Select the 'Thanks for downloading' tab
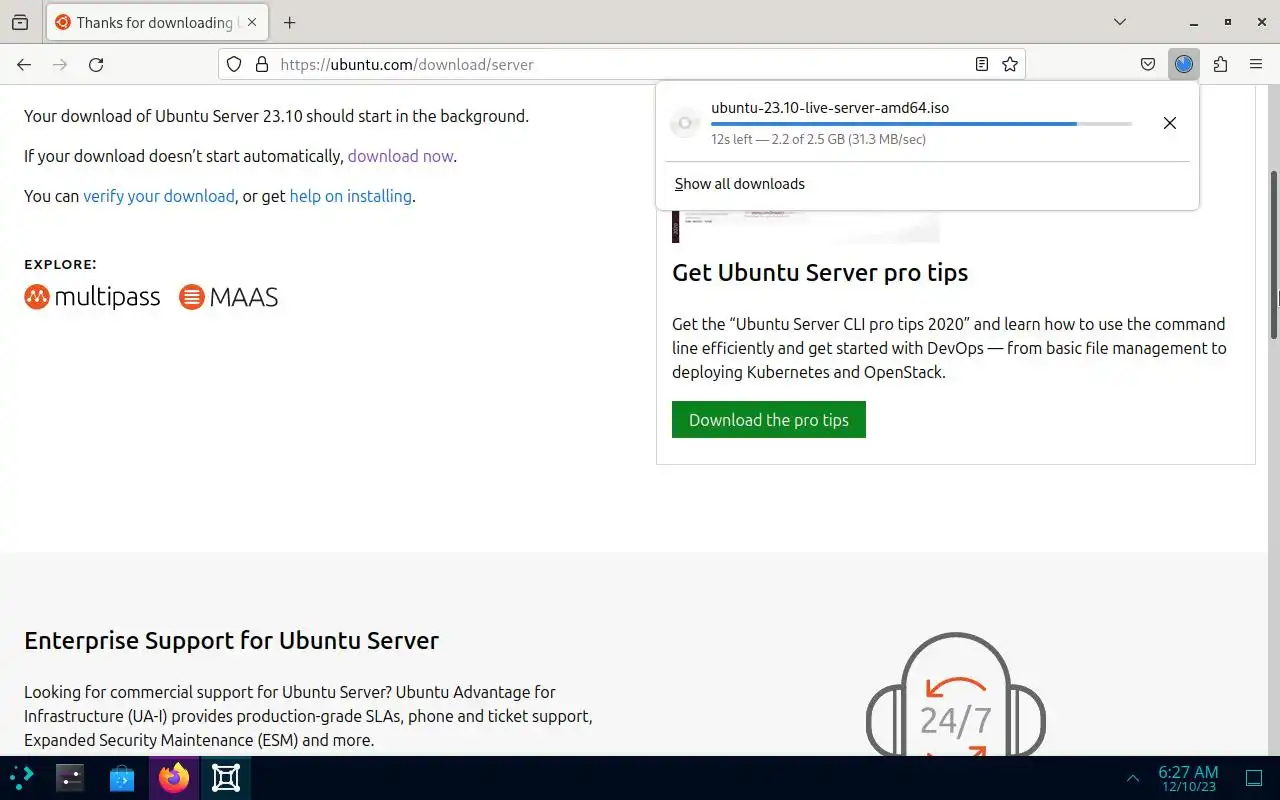Screen dimensions: 1280x800 [x=155, y=22]
